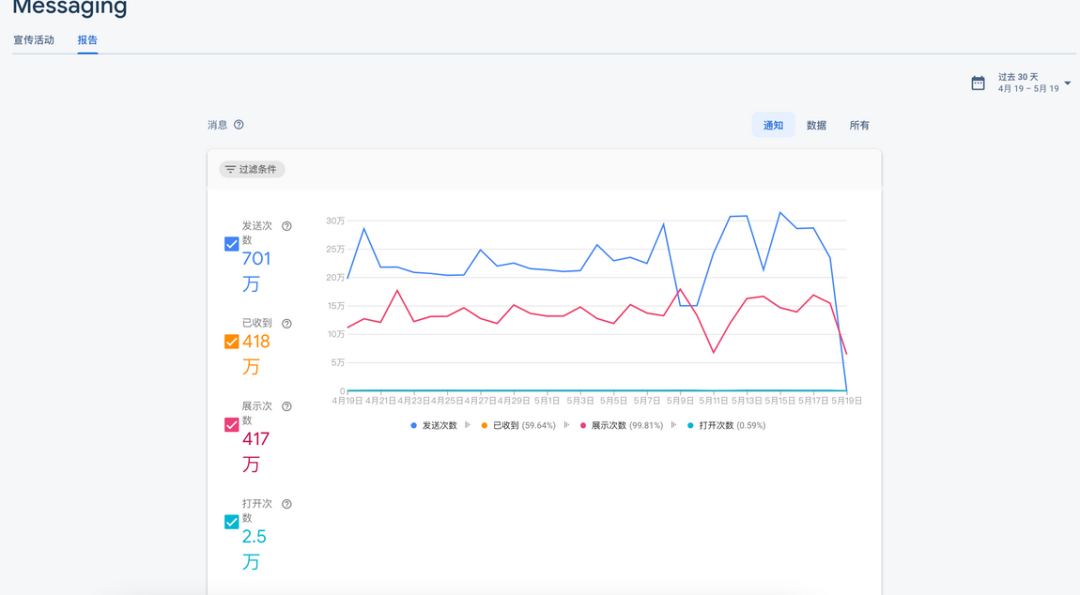The width and height of the screenshot is (1080, 595).
Task: Click the help icon beside 发送次数
Action: tap(287, 226)
